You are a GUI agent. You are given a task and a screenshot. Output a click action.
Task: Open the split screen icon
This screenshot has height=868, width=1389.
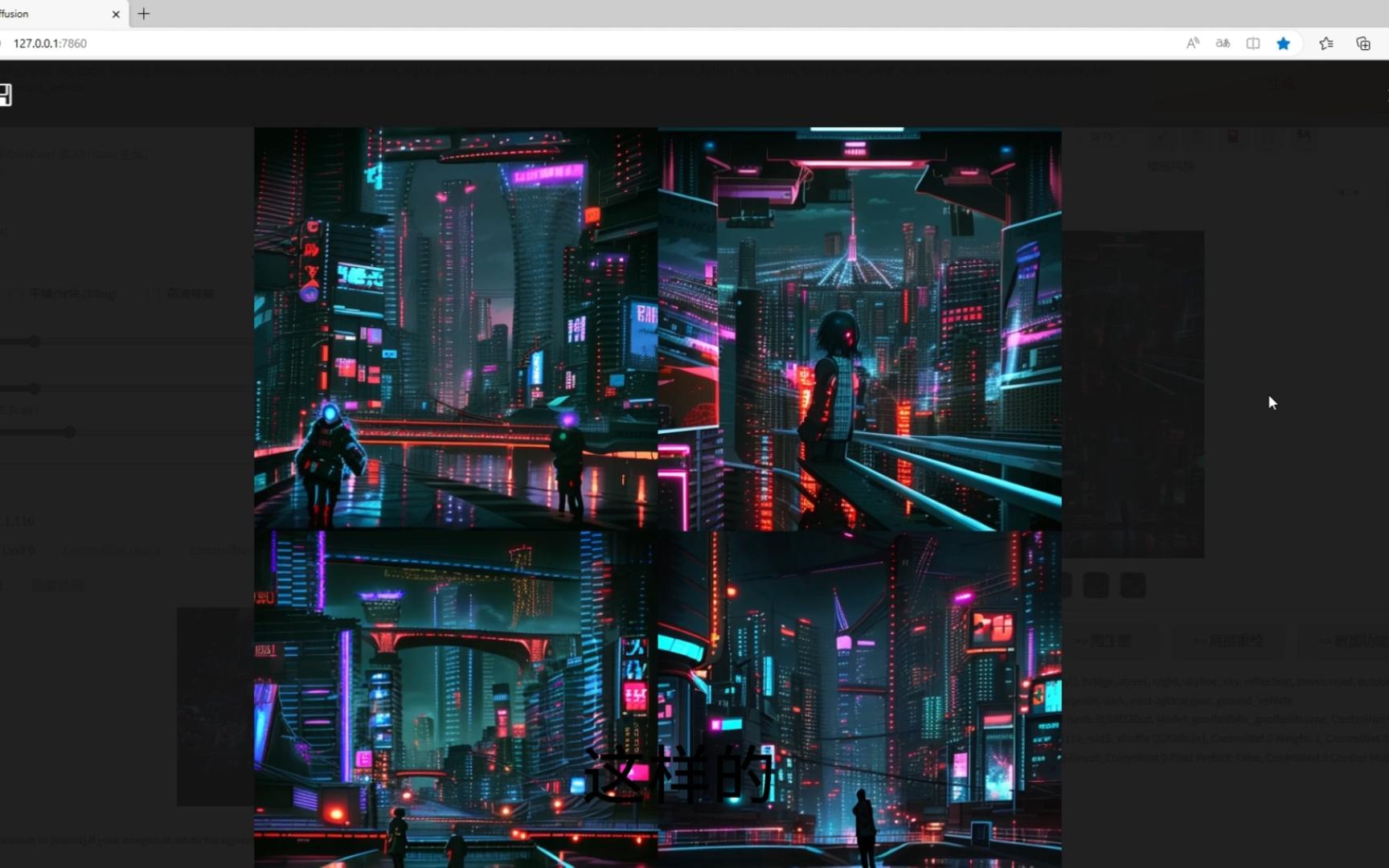click(1253, 43)
